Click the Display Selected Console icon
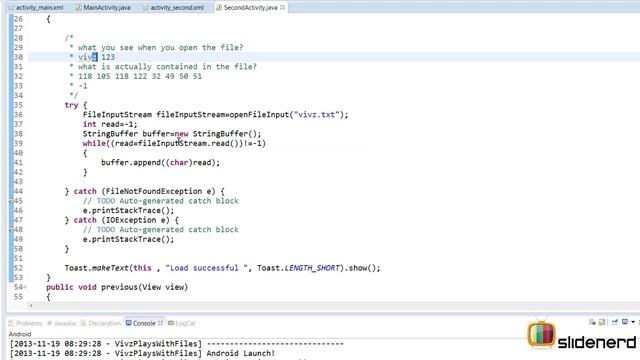The height and width of the screenshot is (360, 640). [x=625, y=322]
